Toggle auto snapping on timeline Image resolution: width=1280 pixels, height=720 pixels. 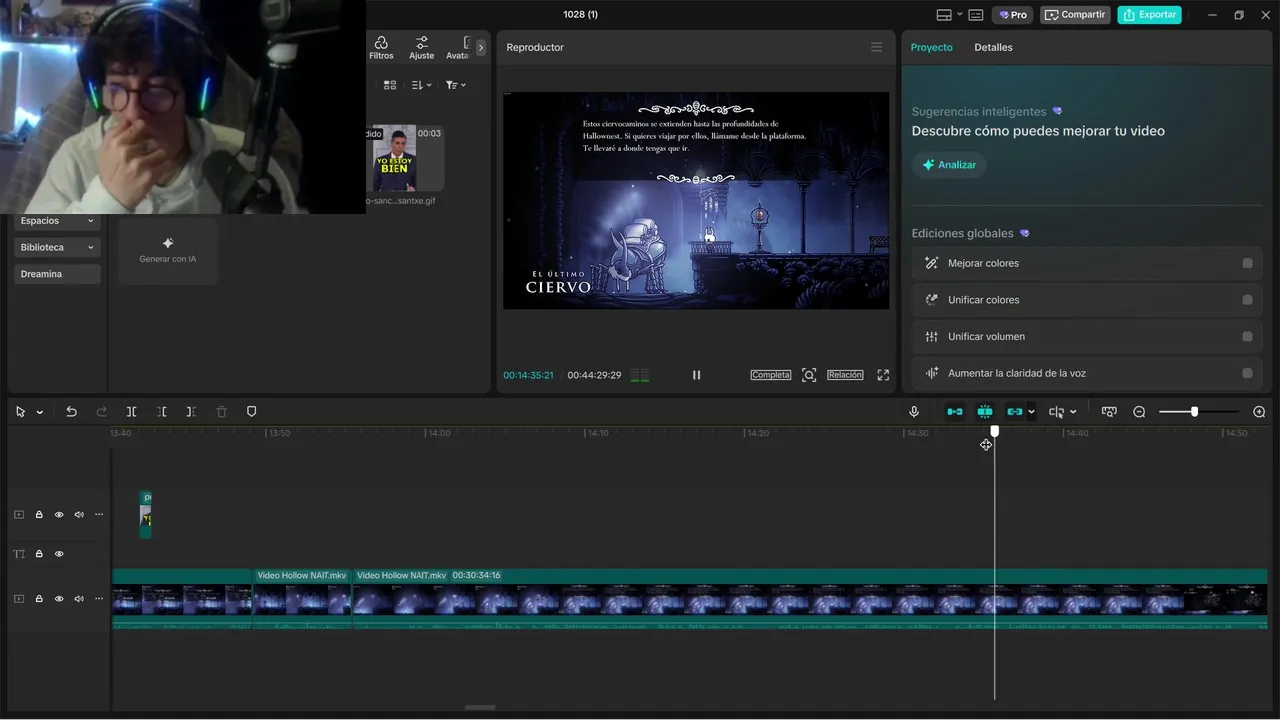click(x=985, y=412)
